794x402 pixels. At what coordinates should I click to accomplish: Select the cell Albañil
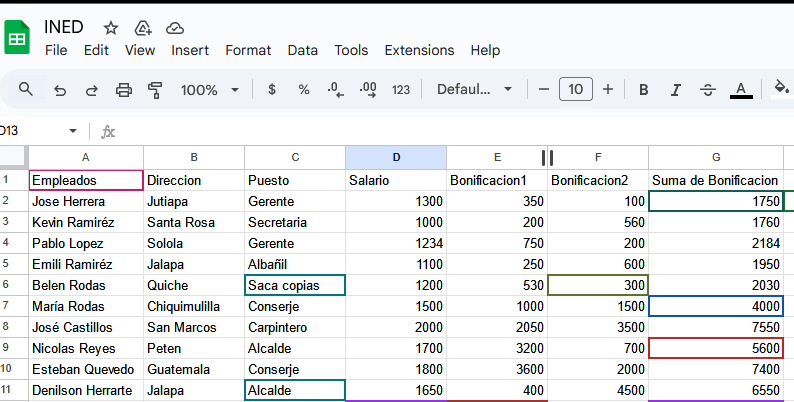[x=295, y=264]
